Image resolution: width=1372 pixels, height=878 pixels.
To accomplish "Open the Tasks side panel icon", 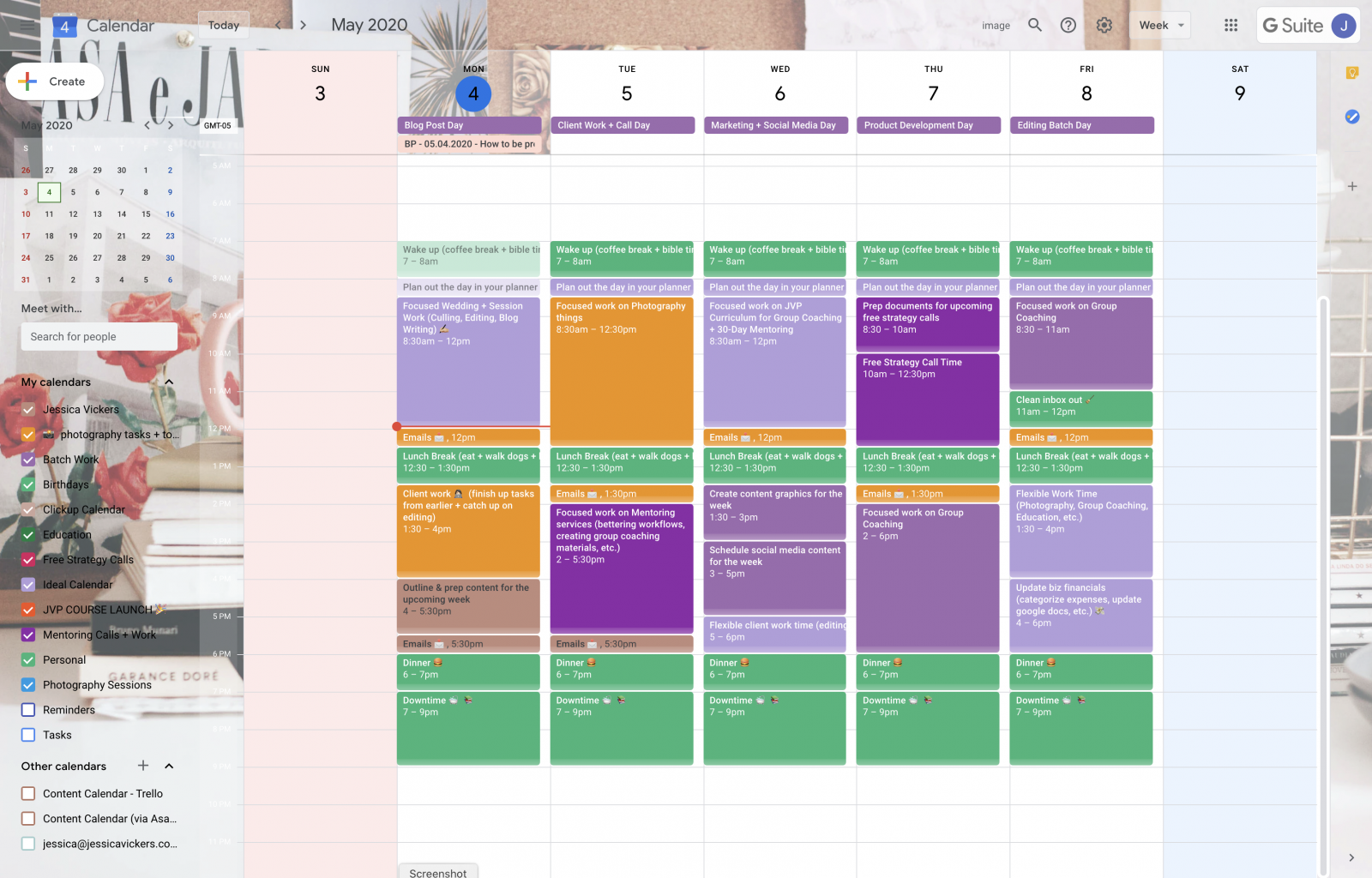I will click(1352, 117).
